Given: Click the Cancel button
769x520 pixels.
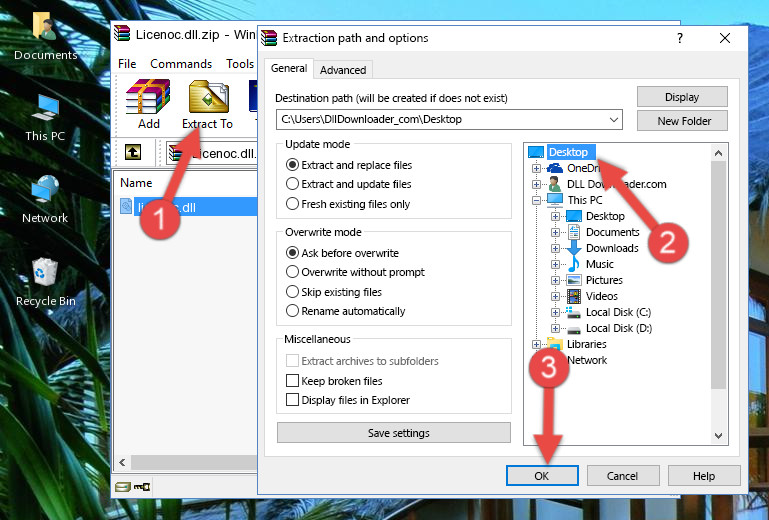Looking at the screenshot, I should point(622,476).
